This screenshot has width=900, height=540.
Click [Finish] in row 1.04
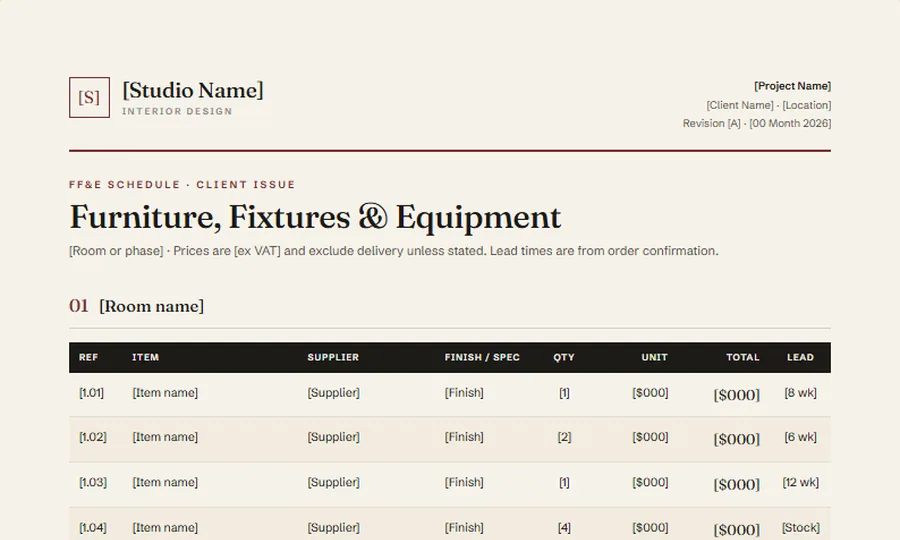[x=464, y=528]
